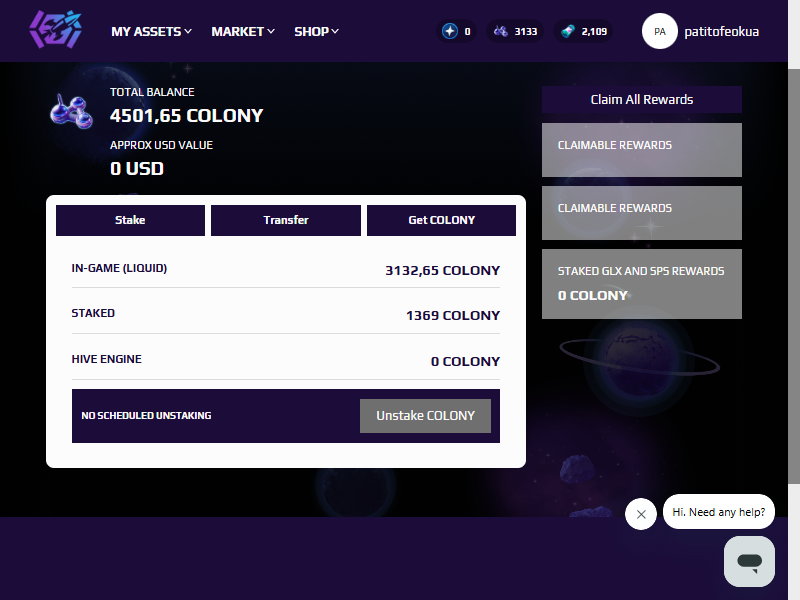This screenshot has height=600, width=800.
Task: Click the large COLONY token image
Action: [71, 111]
